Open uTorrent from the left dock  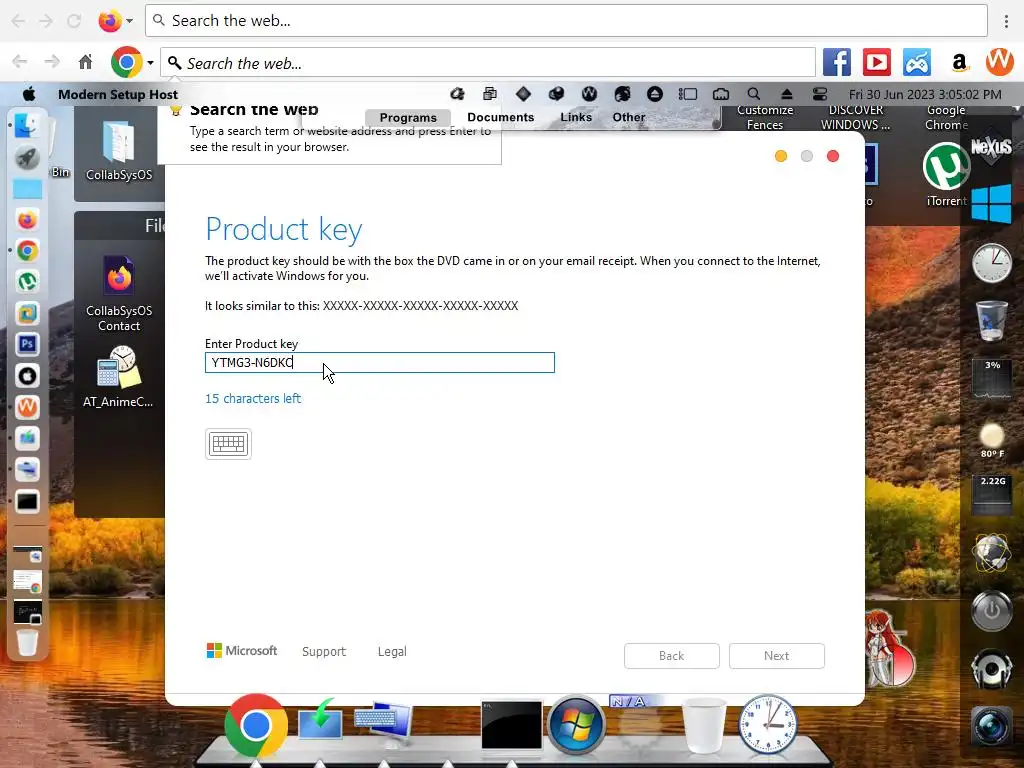coord(27,281)
